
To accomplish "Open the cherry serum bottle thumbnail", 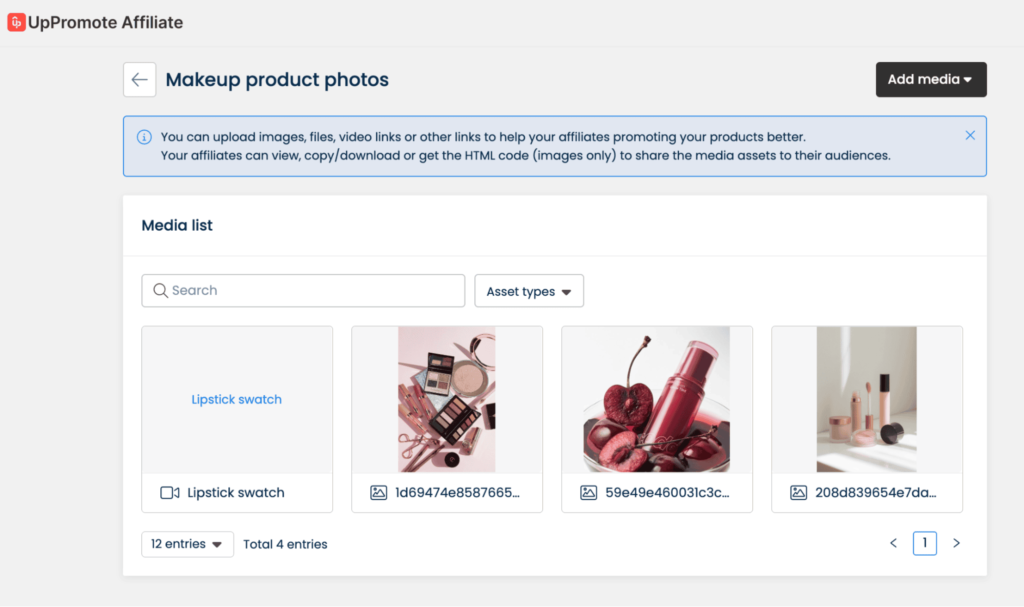I will (656, 398).
